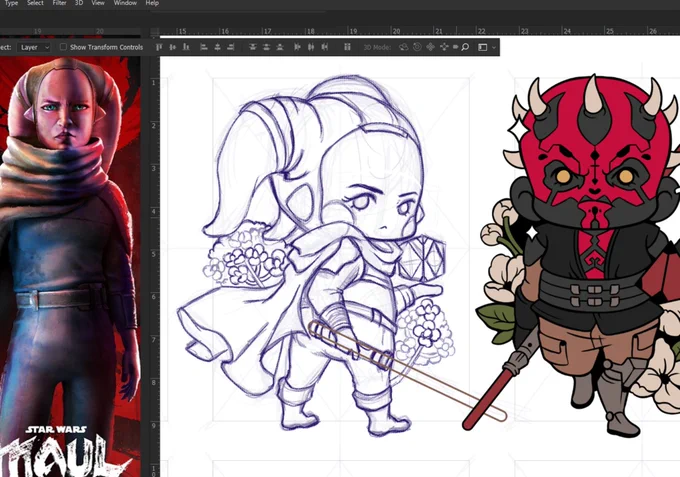
Task: Open the Window menu
Action: pyautogui.click(x=125, y=3)
